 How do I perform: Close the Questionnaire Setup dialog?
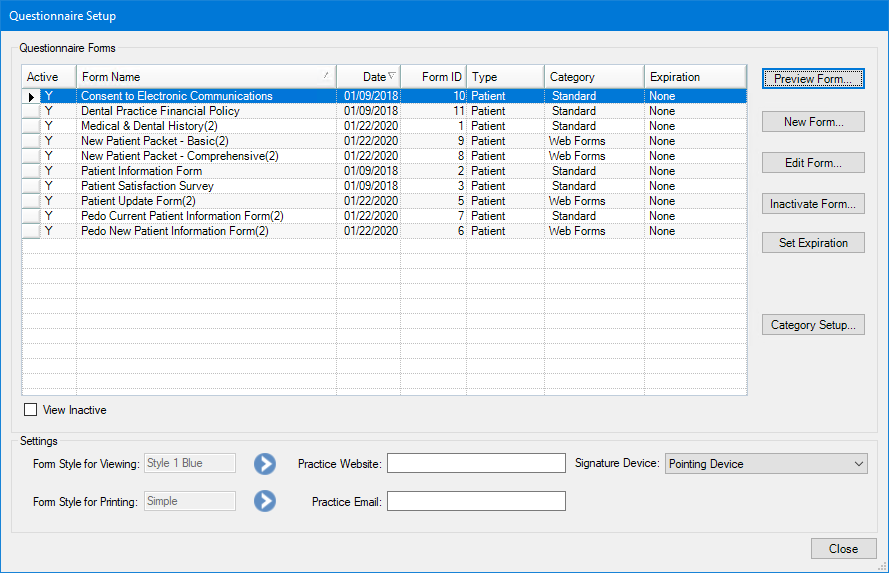(843, 549)
